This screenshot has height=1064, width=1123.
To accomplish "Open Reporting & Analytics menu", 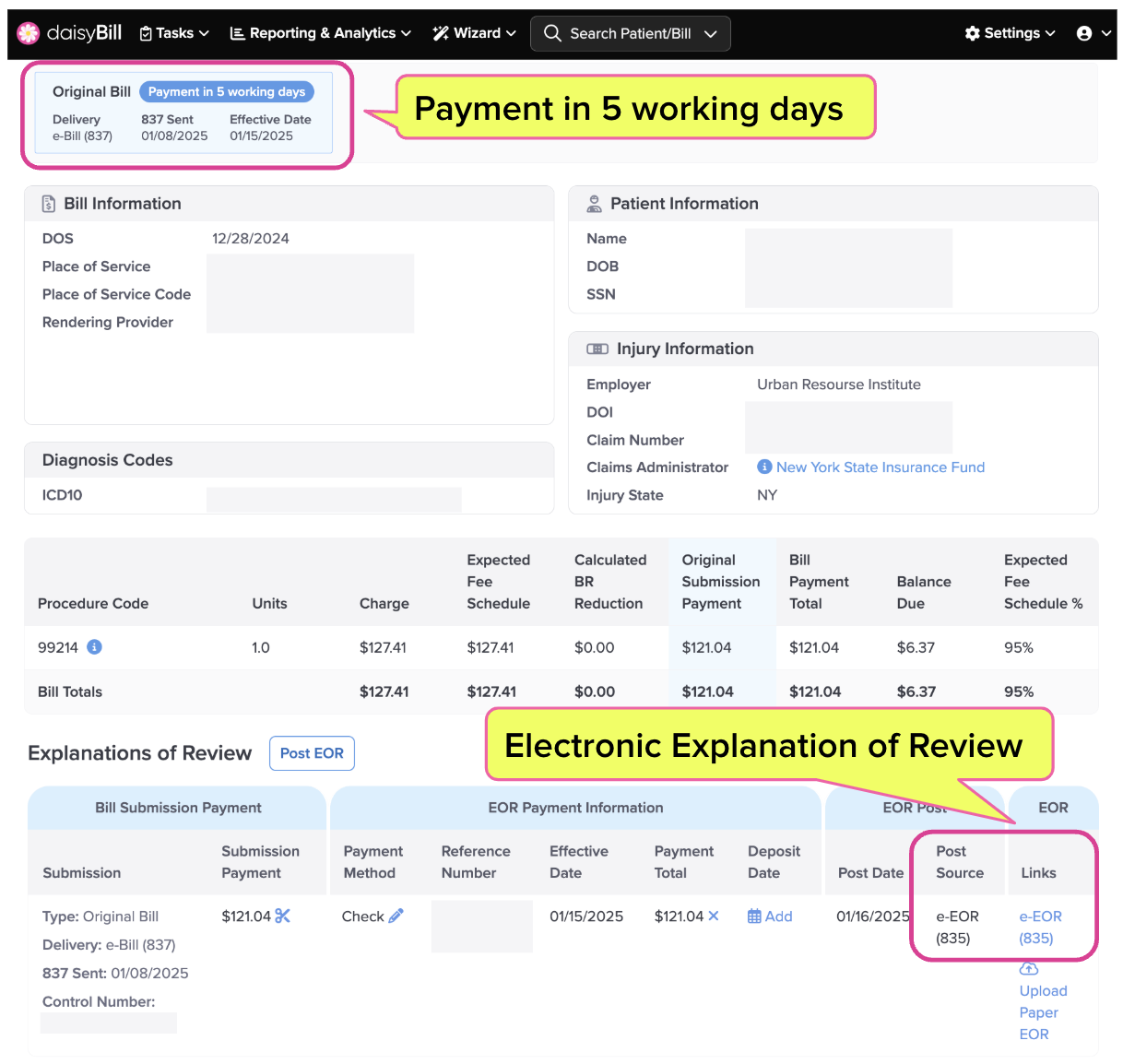I will tap(320, 33).
